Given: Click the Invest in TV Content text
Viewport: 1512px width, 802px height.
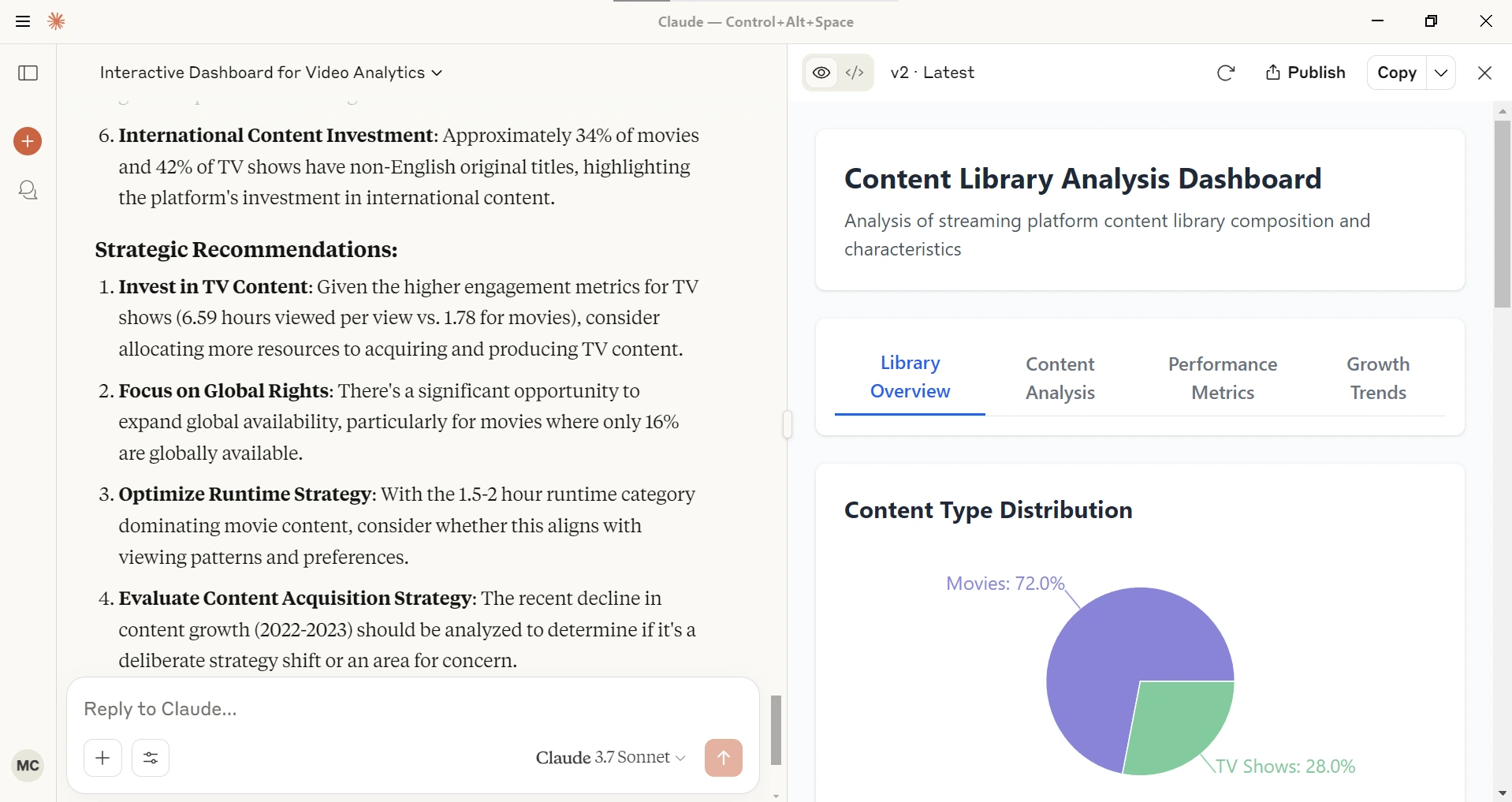Looking at the screenshot, I should tap(213, 287).
